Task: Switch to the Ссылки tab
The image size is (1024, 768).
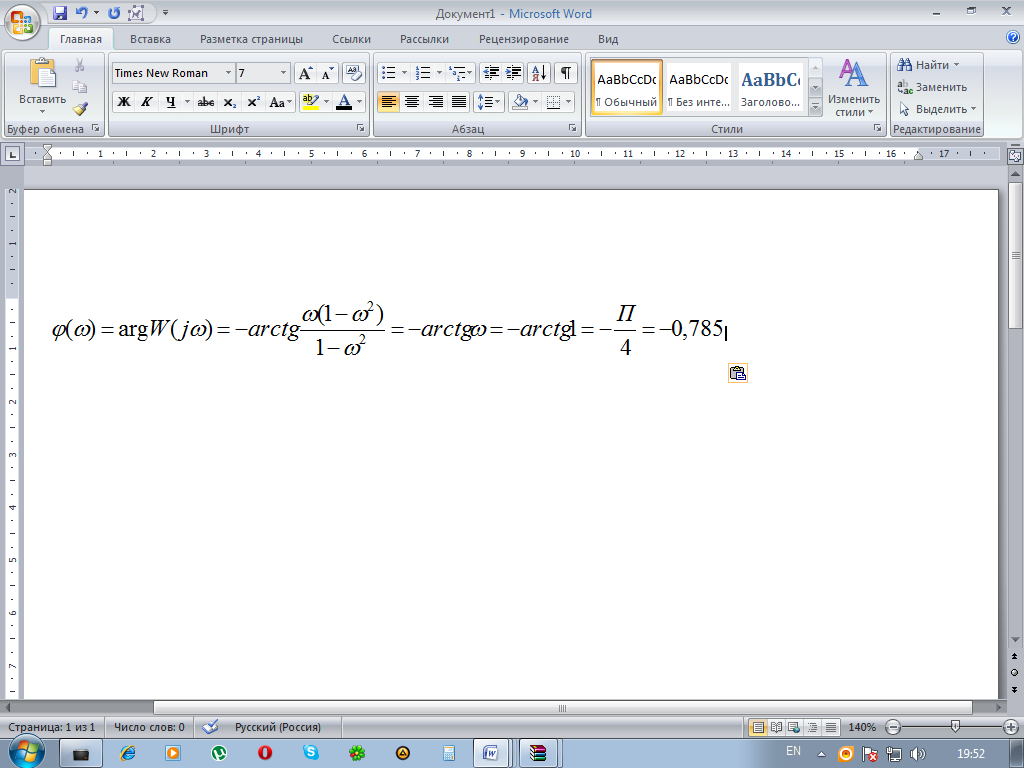Action: 351,39
